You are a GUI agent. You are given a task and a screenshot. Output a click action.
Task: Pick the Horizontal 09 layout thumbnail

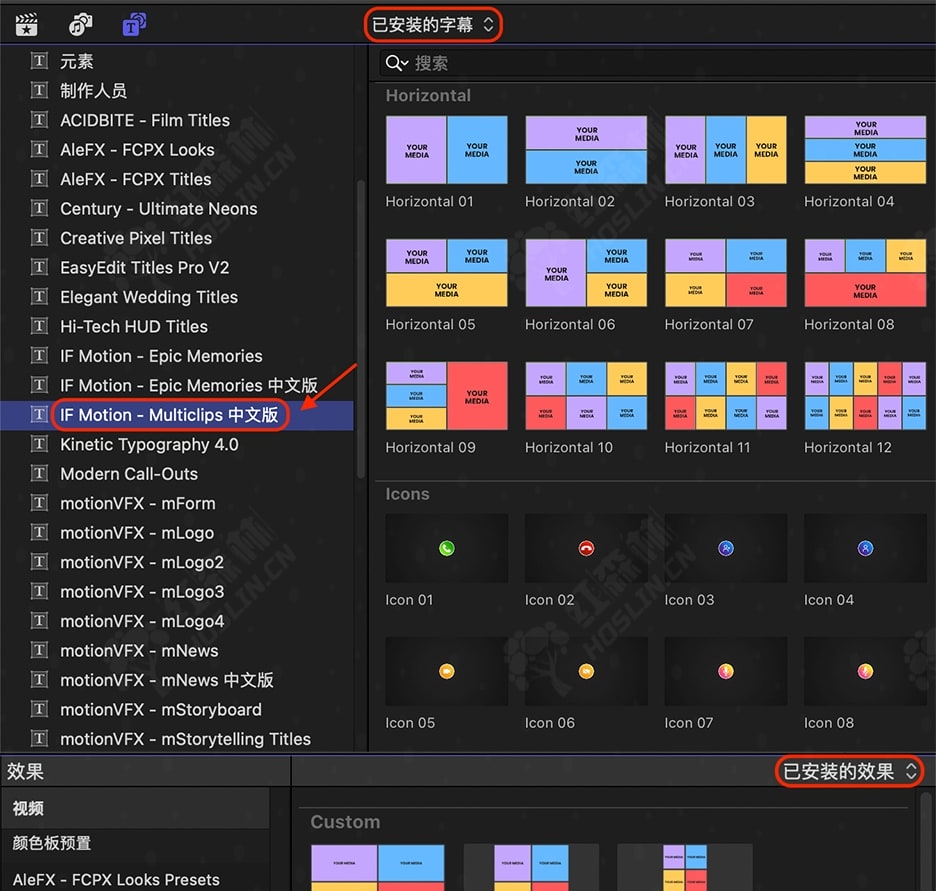[x=446, y=396]
